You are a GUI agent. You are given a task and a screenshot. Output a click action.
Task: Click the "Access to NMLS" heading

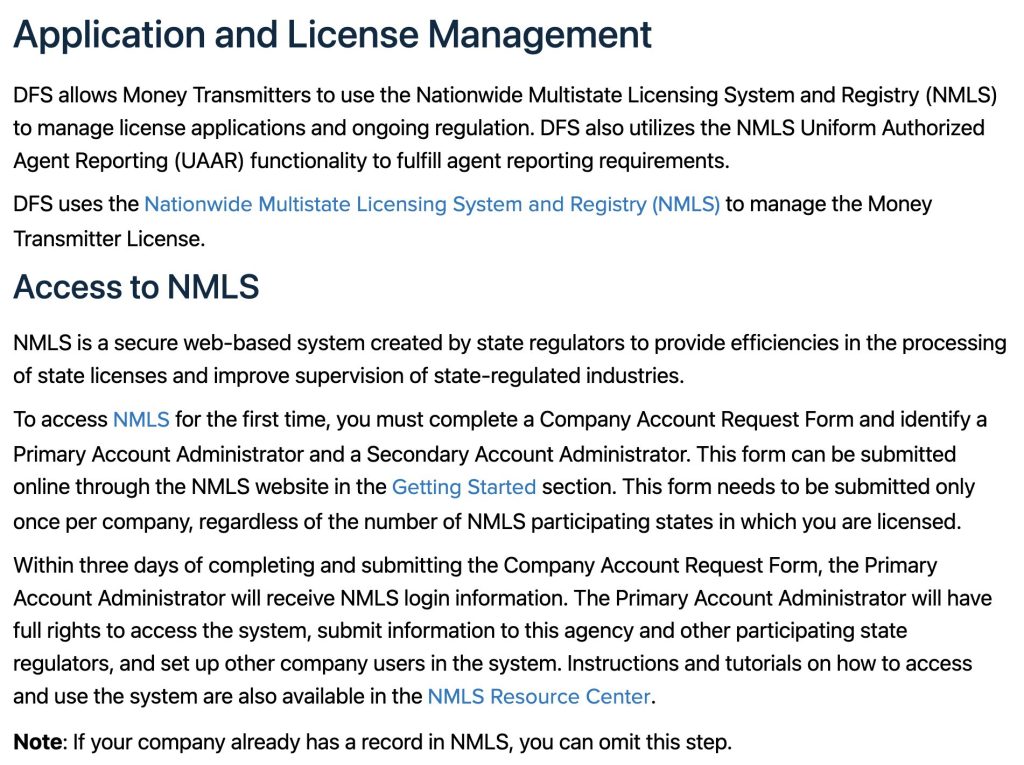pyautogui.click(x=136, y=288)
